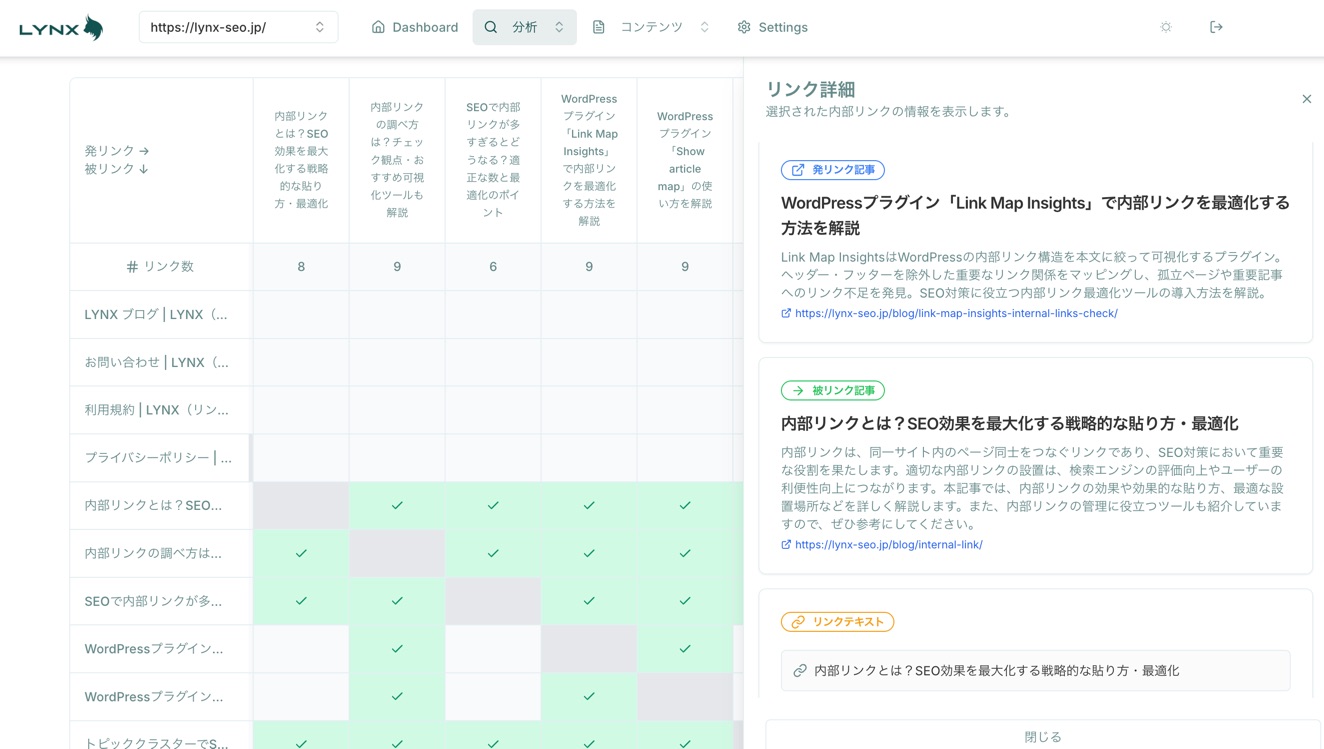The height and width of the screenshot is (749, 1324).
Task: Open the 分析 menu chevron
Action: 557,27
